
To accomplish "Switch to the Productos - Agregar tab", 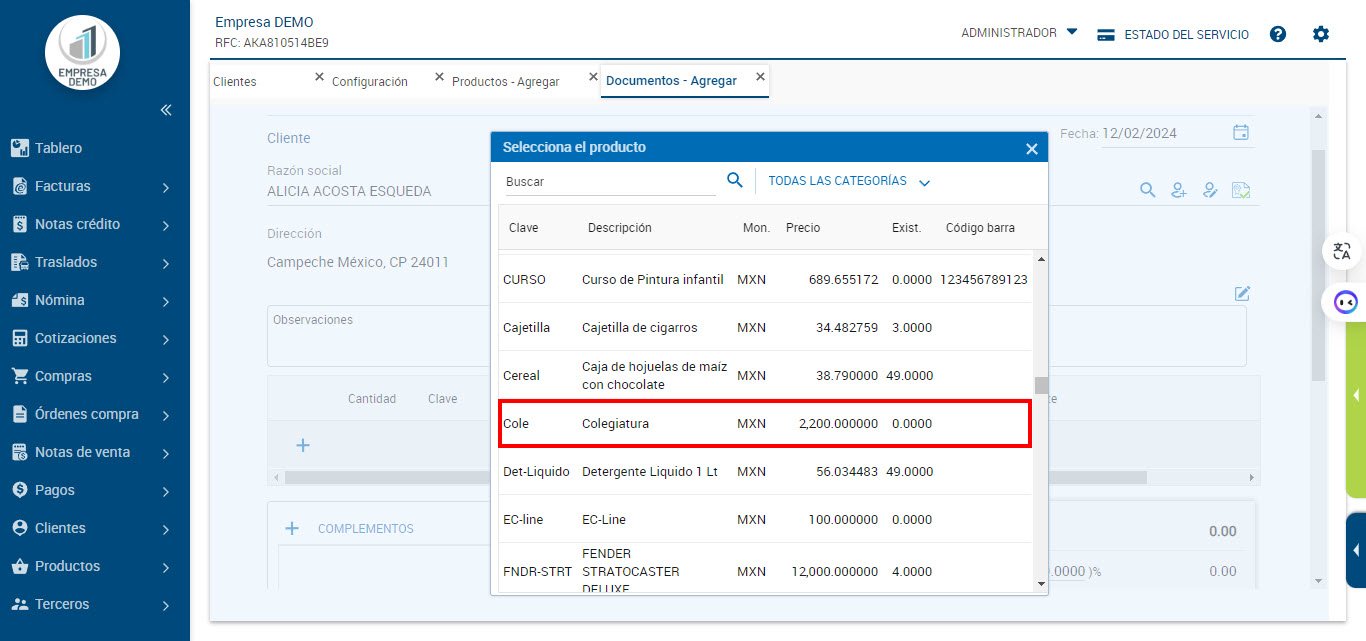I will point(505,82).
